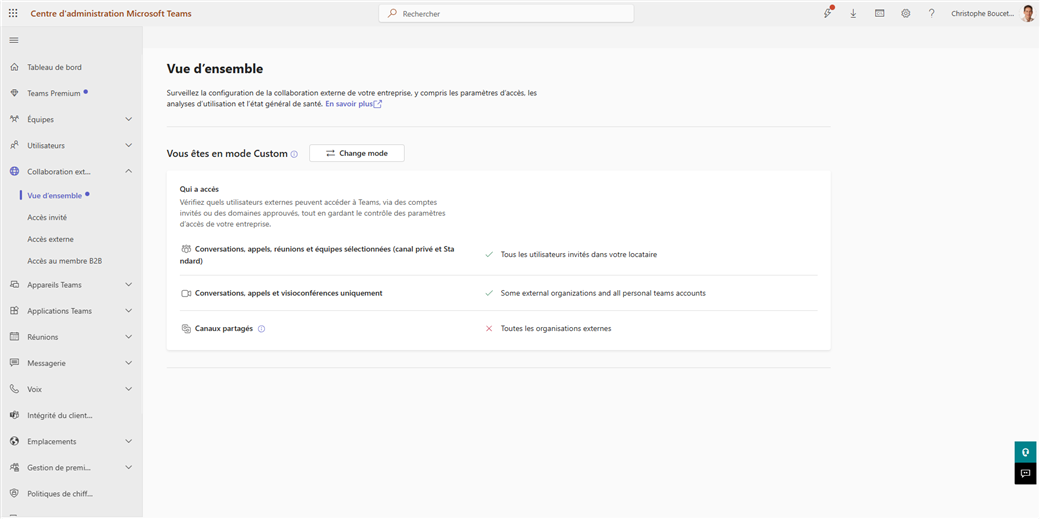
Task: Click the download icon in header
Action: click(x=853, y=13)
